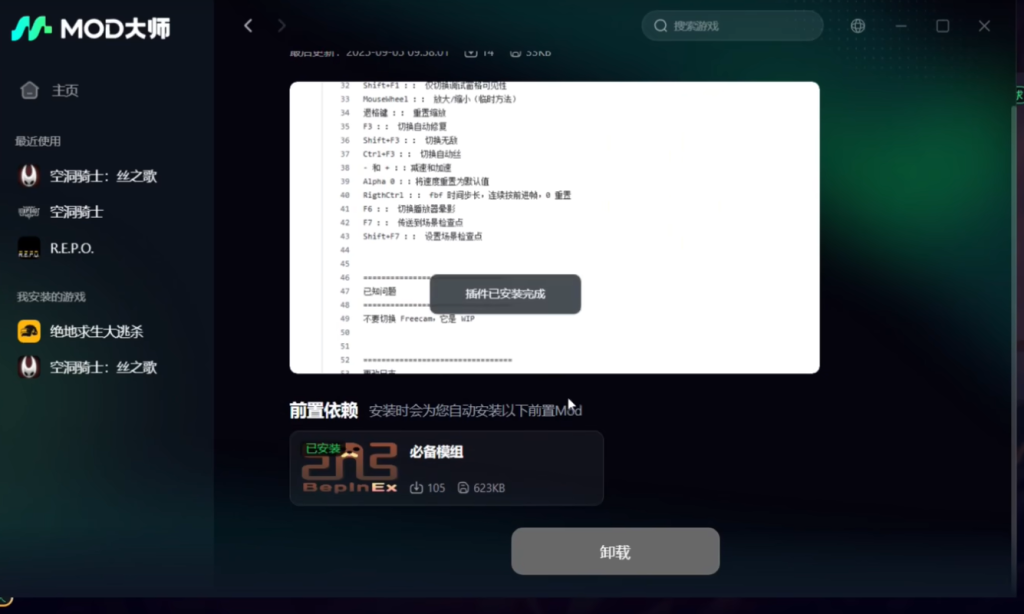Click the 卸载 uninstall button
The height and width of the screenshot is (614, 1024).
pyautogui.click(x=615, y=551)
